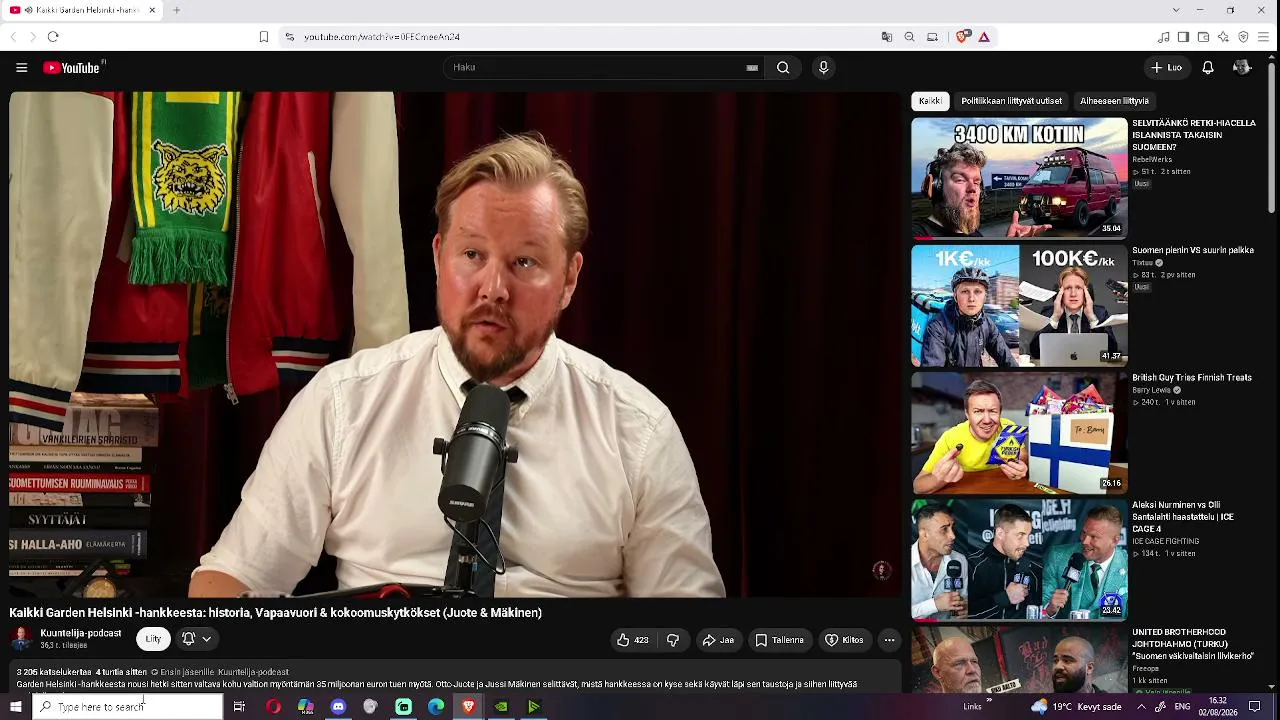Open the 3400 KM KOTIIN video thumbnail
The width and height of the screenshot is (1280, 720).
point(1019,178)
